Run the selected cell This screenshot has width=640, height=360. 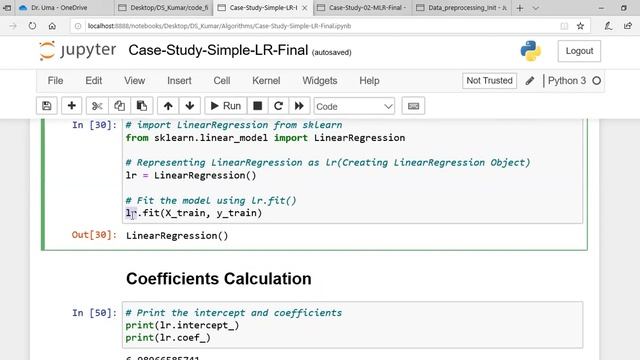click(225, 106)
